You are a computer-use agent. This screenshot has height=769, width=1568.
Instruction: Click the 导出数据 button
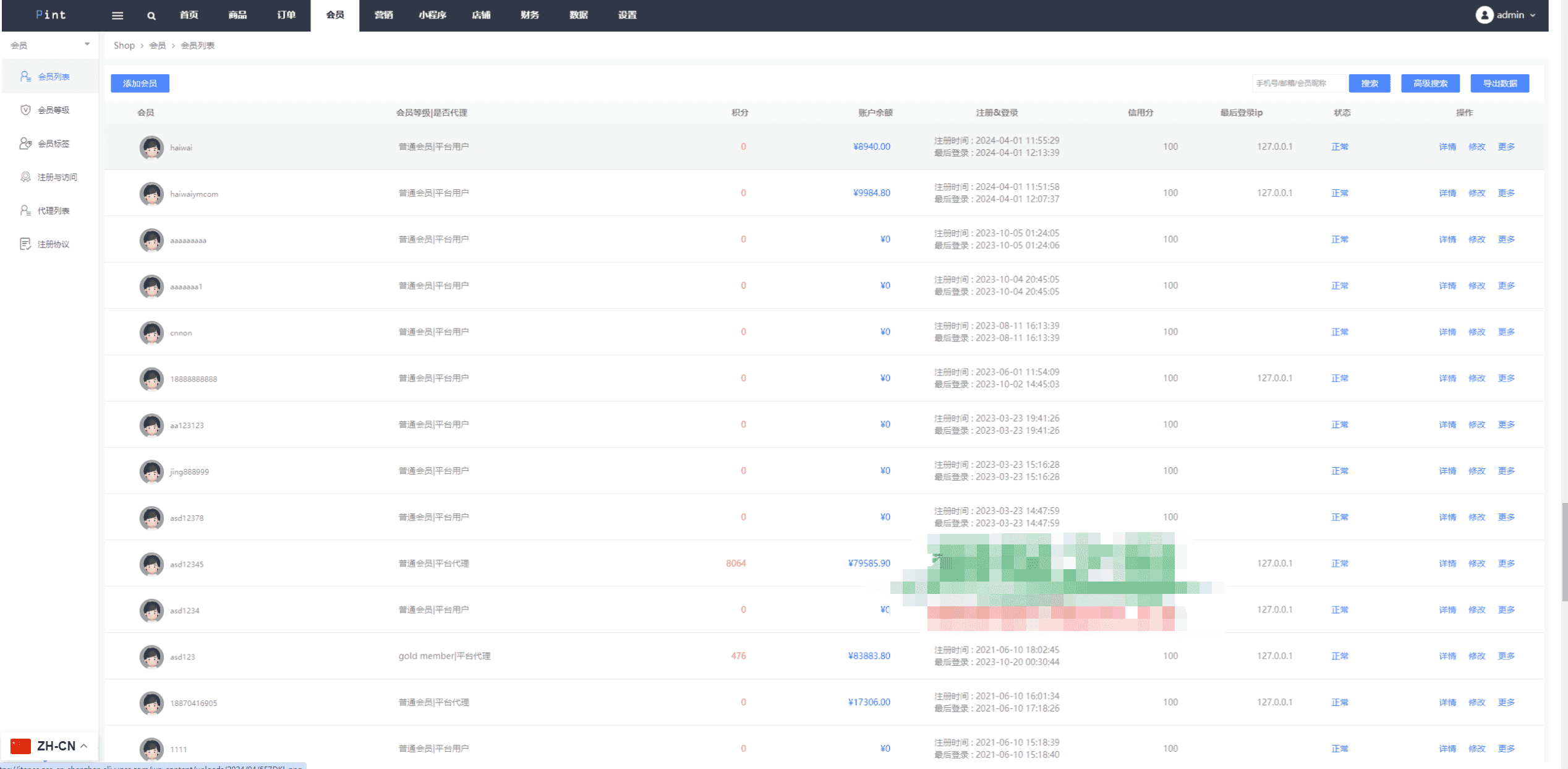pos(1499,84)
